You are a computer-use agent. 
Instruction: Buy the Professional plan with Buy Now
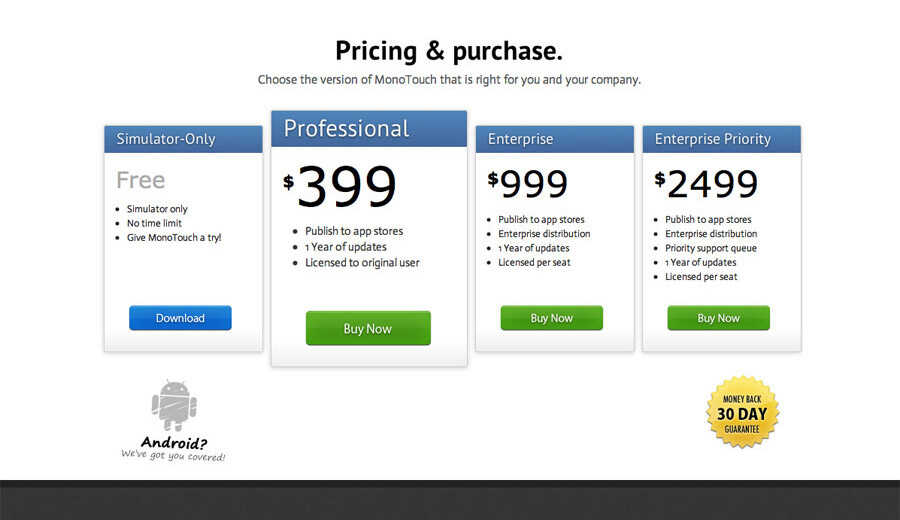[x=368, y=328]
